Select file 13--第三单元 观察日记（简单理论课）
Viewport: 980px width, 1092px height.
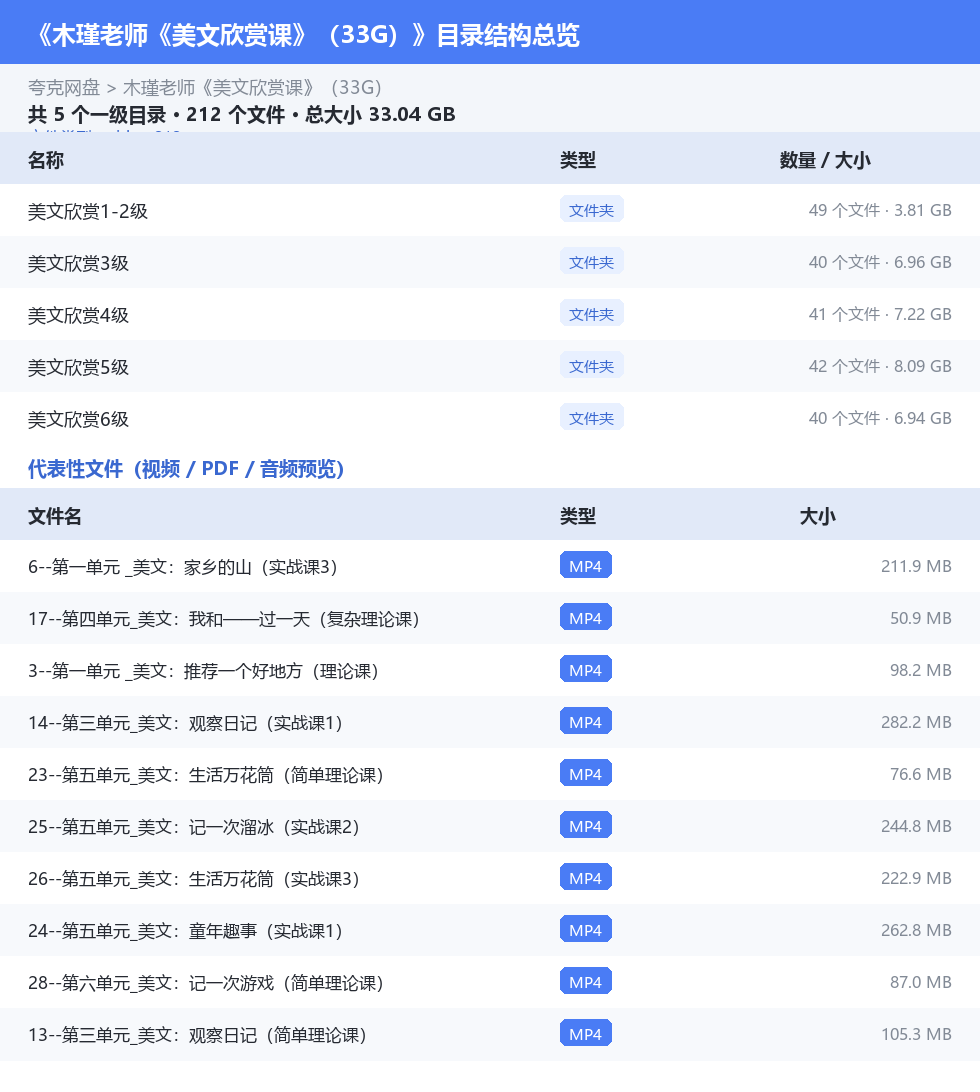coord(197,1035)
